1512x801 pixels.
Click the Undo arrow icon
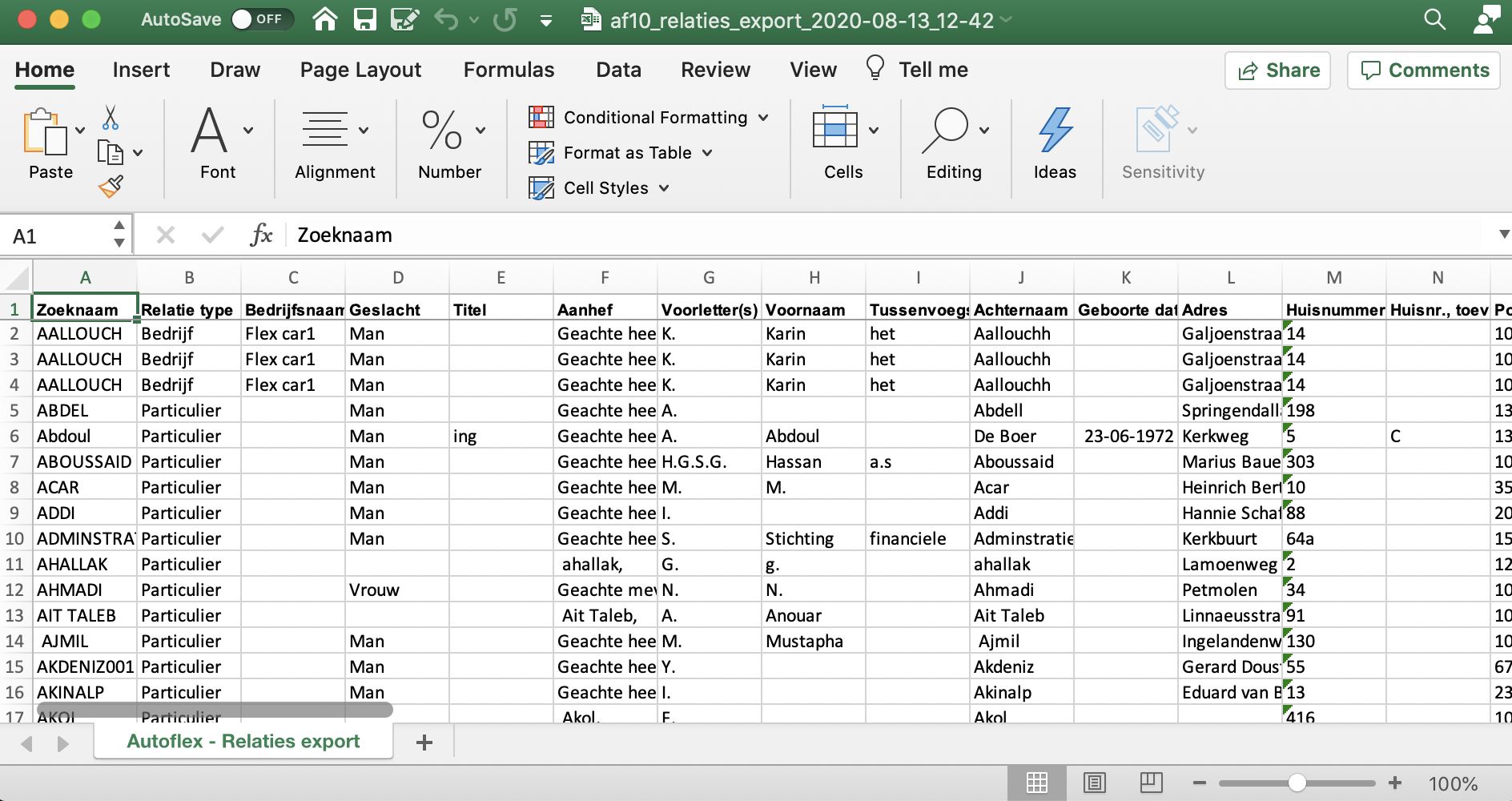pos(446,19)
